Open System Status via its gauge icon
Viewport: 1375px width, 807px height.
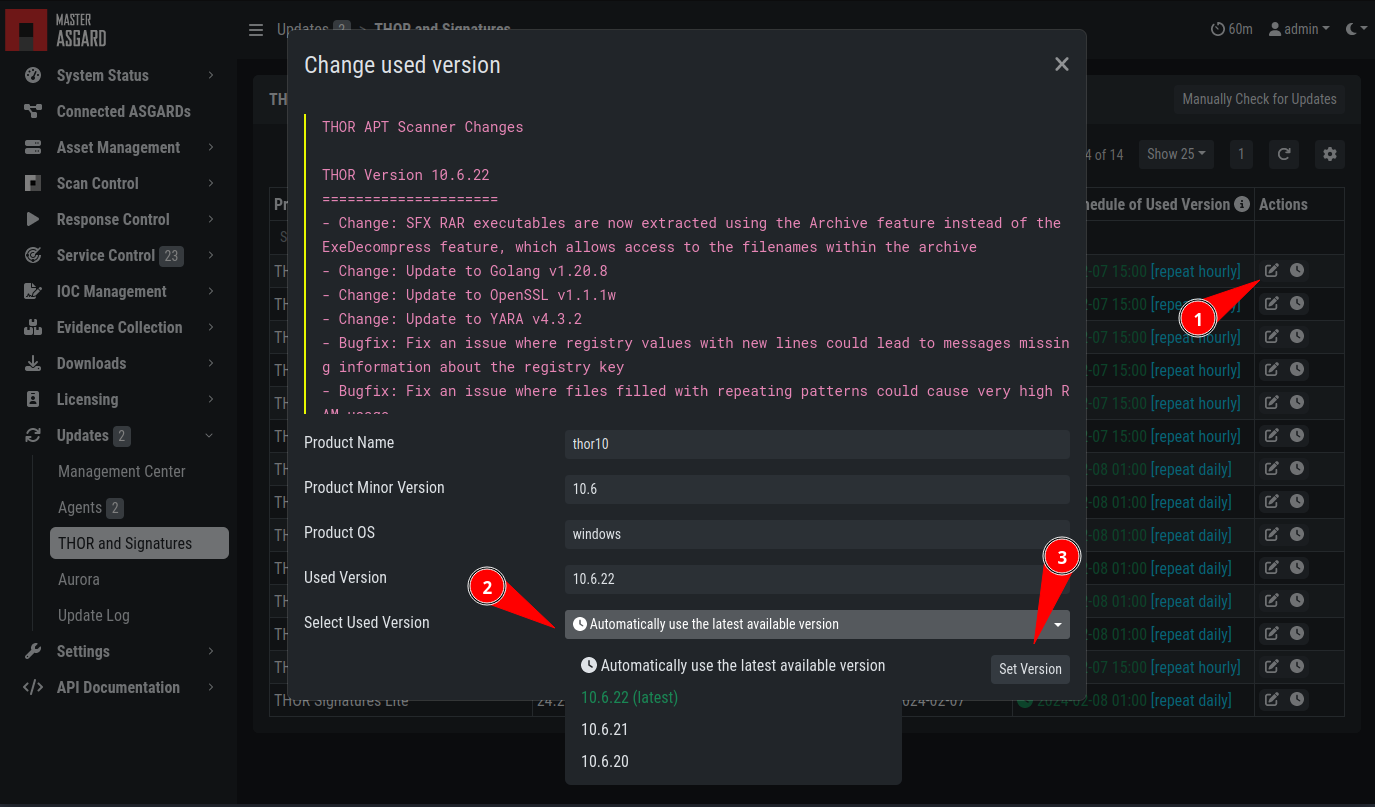pos(33,75)
